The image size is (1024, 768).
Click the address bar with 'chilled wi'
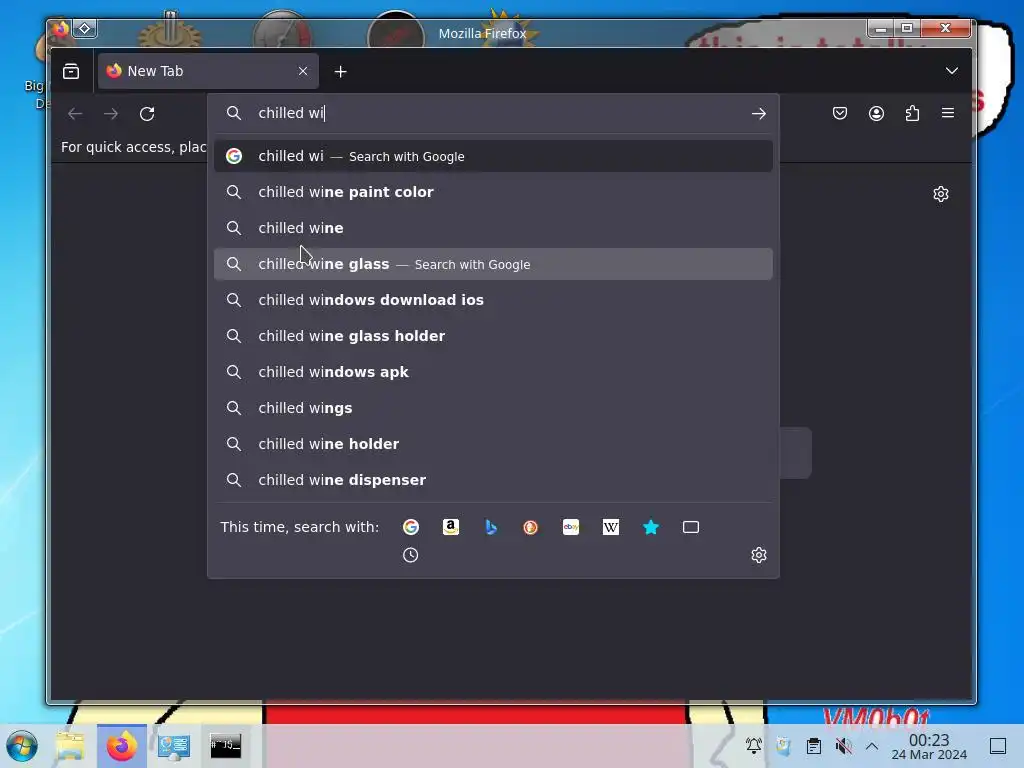coord(493,113)
